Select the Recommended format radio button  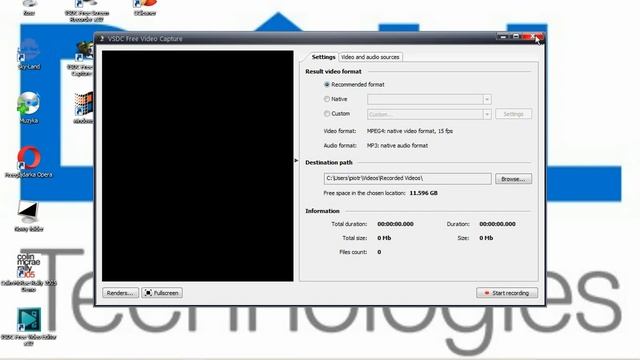[x=327, y=84]
